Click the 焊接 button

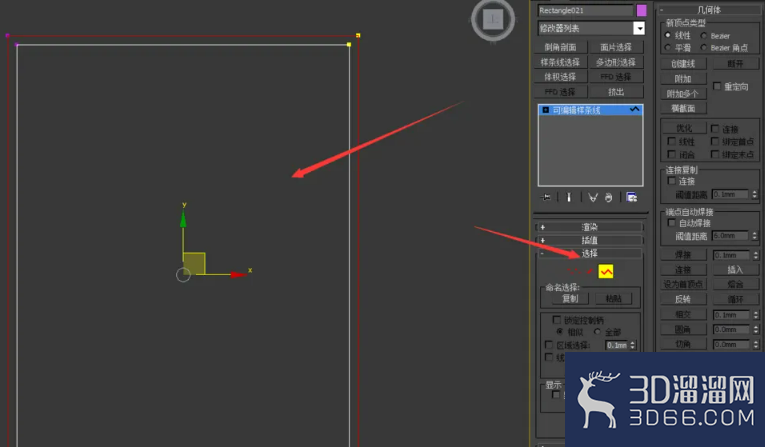point(683,255)
